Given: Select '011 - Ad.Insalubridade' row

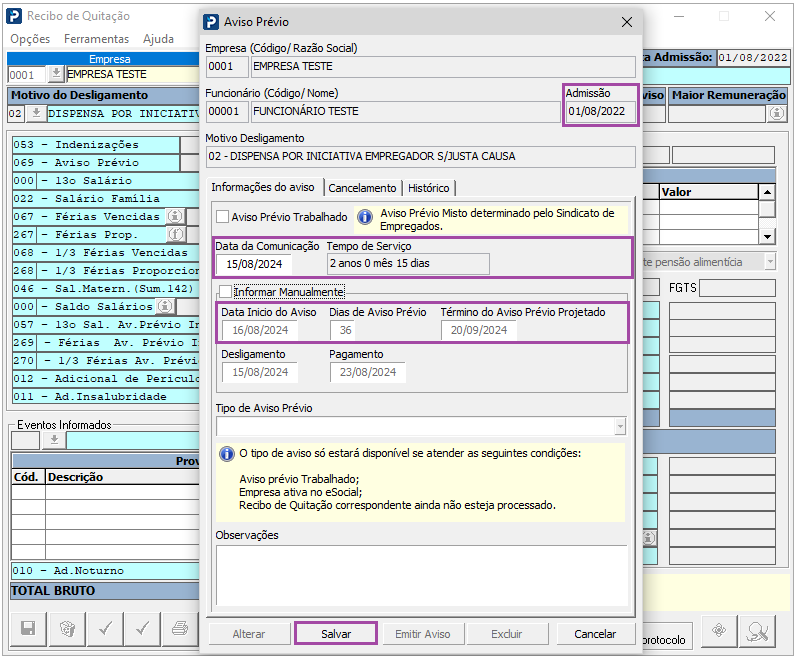Looking at the screenshot, I should (106, 396).
